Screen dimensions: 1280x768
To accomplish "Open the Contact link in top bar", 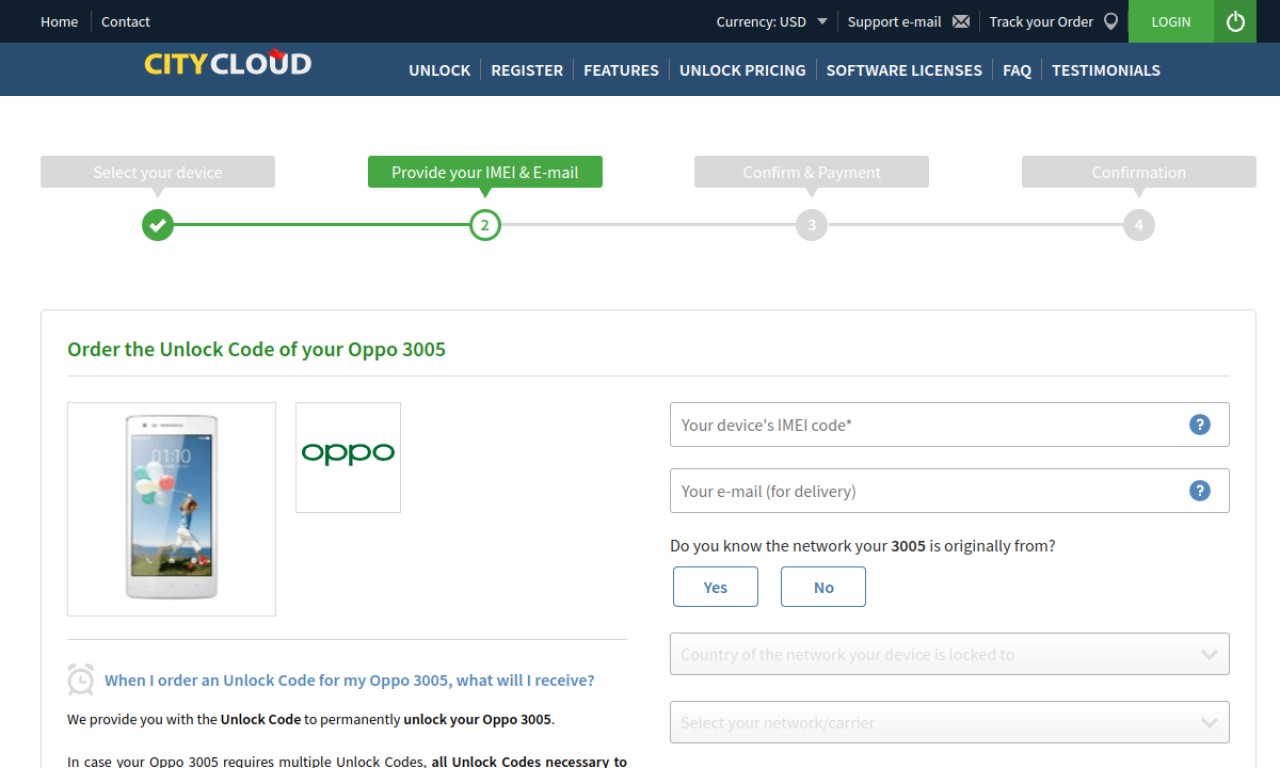I will pyautogui.click(x=126, y=22).
